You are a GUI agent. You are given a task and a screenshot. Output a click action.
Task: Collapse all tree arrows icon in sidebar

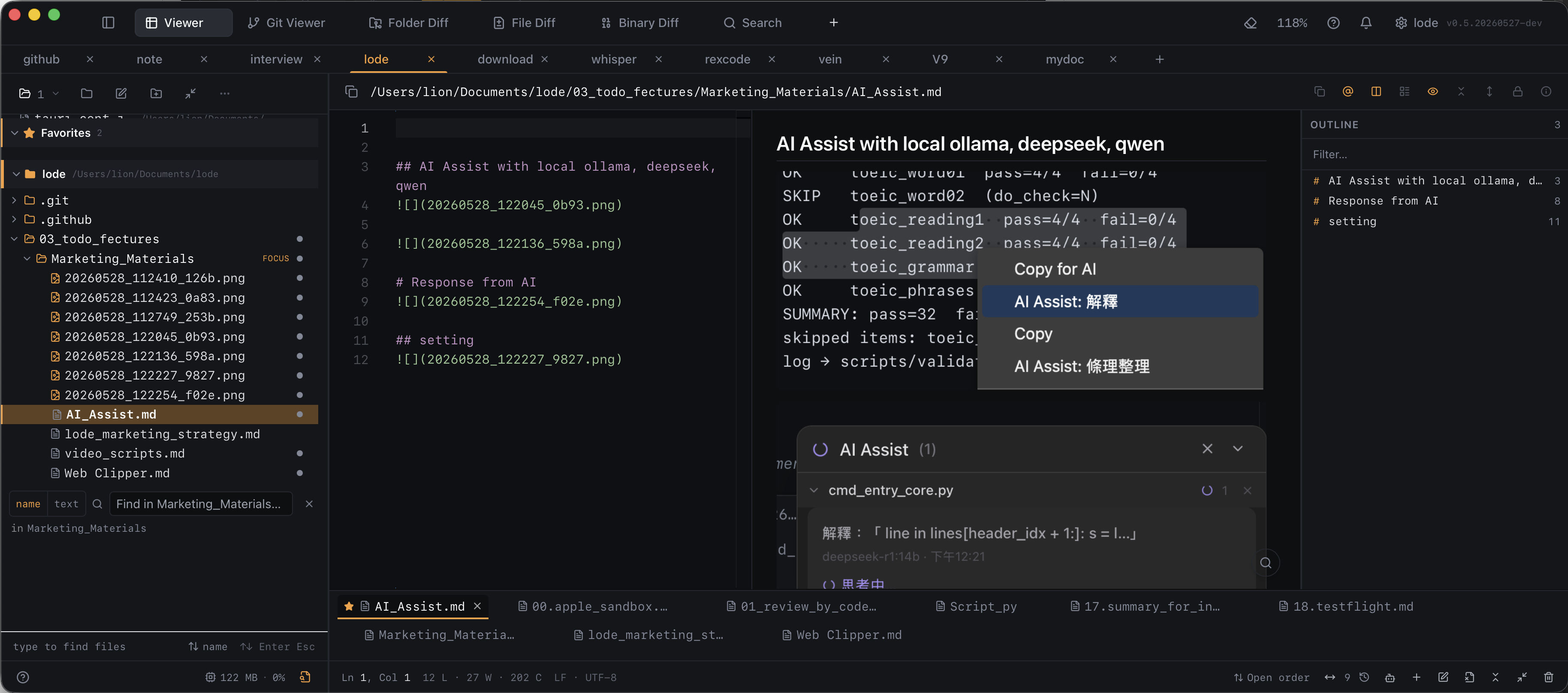click(x=190, y=93)
